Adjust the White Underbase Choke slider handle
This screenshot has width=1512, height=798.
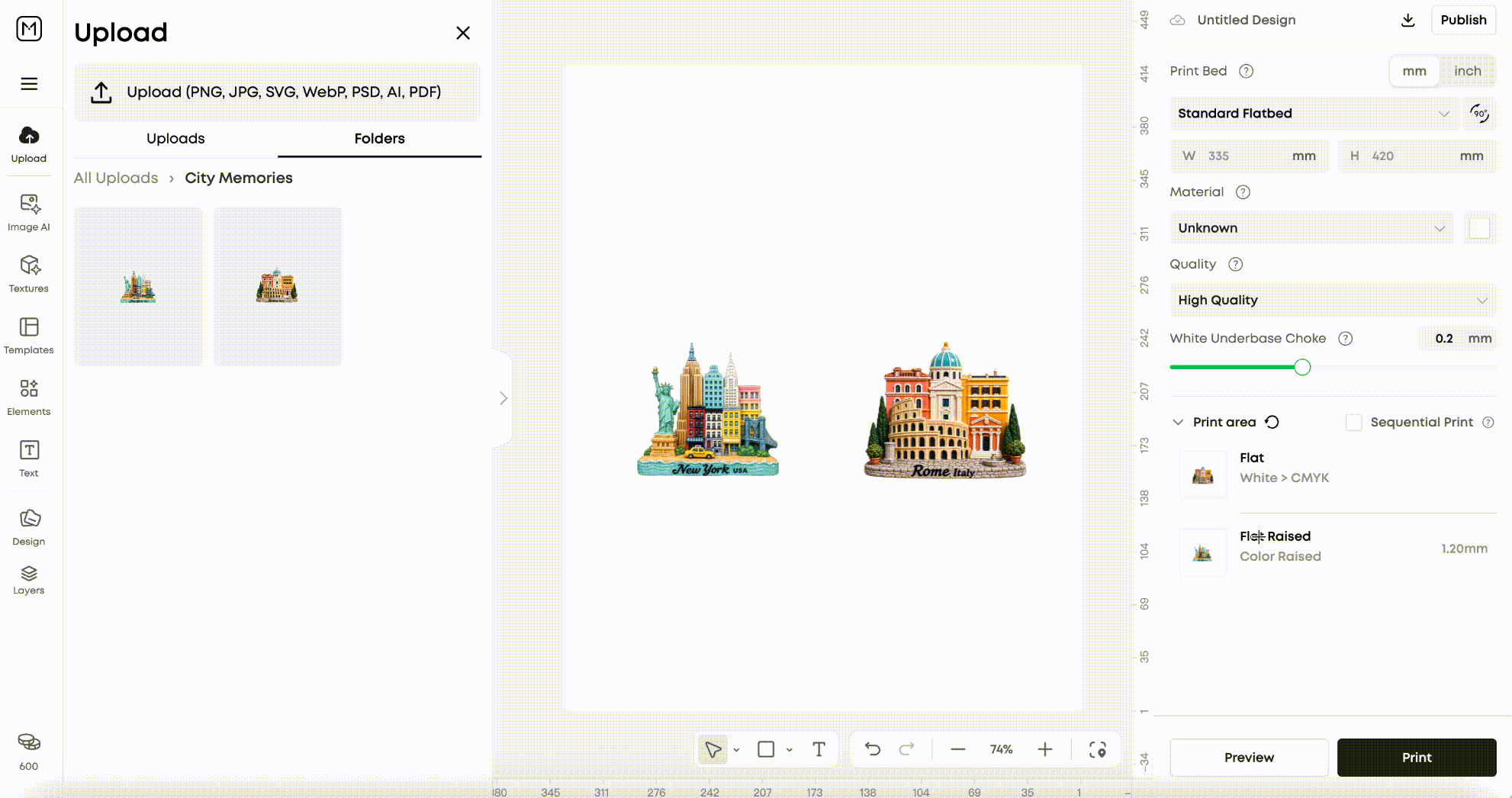[x=1302, y=368]
